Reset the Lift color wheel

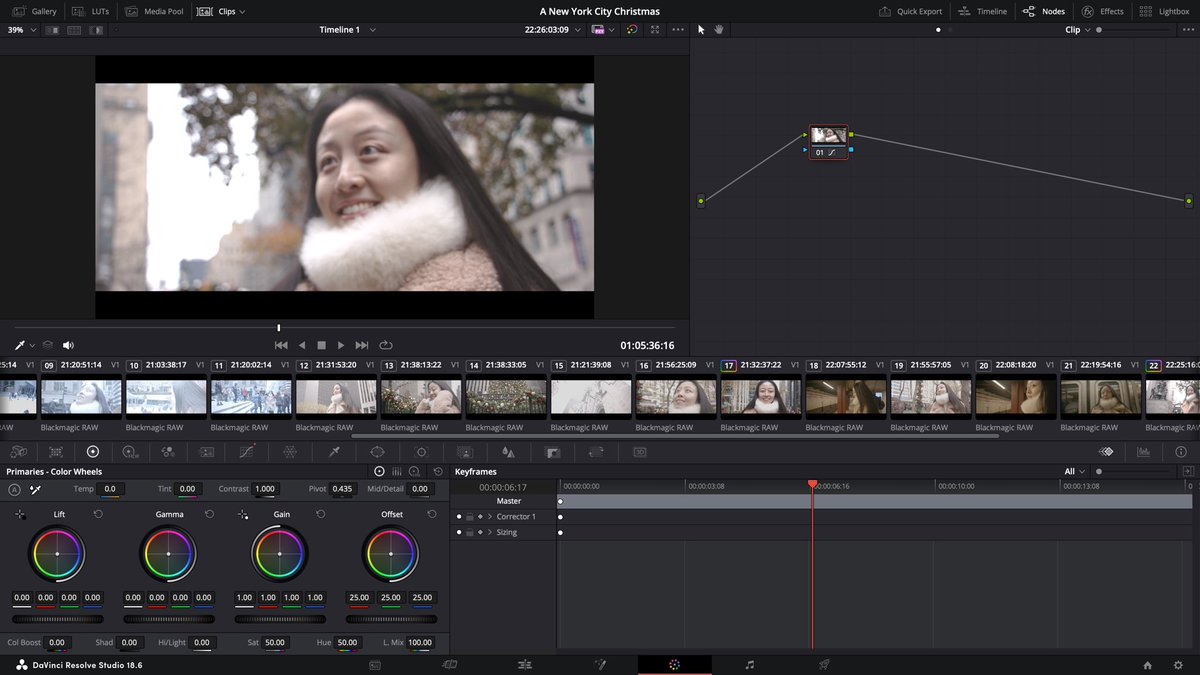(98, 514)
